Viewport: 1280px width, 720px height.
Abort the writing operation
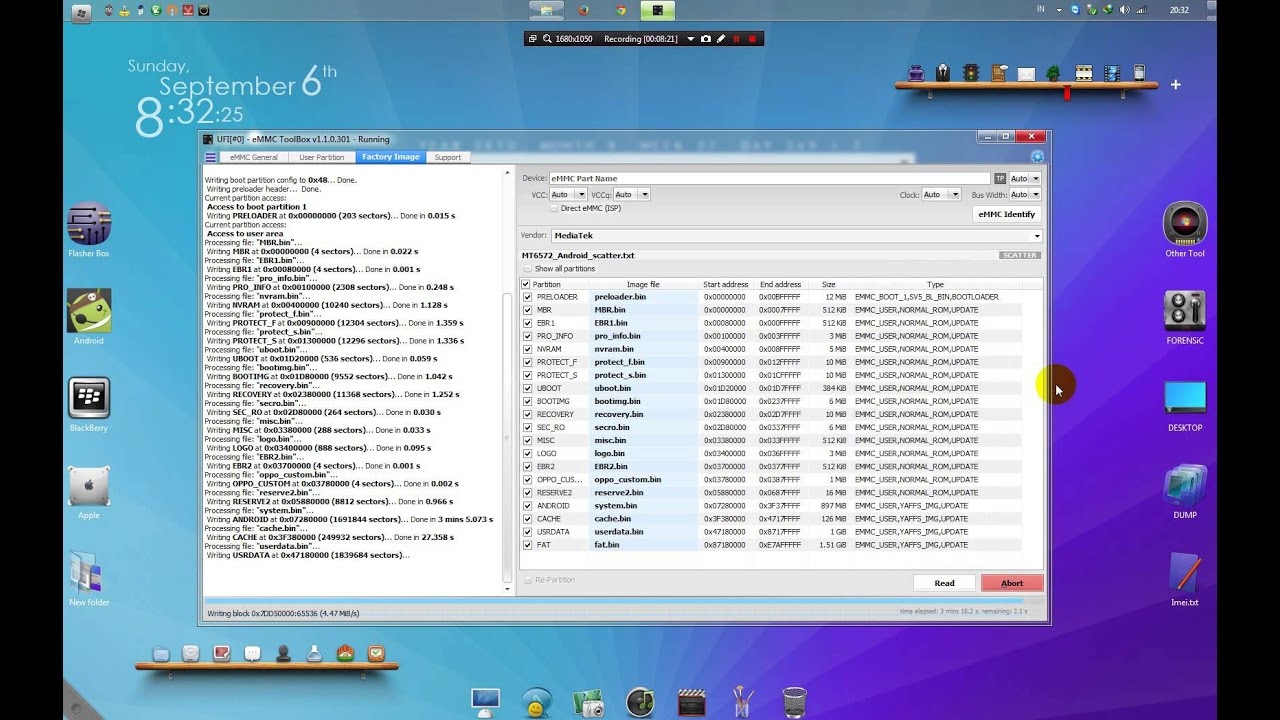[x=1012, y=583]
